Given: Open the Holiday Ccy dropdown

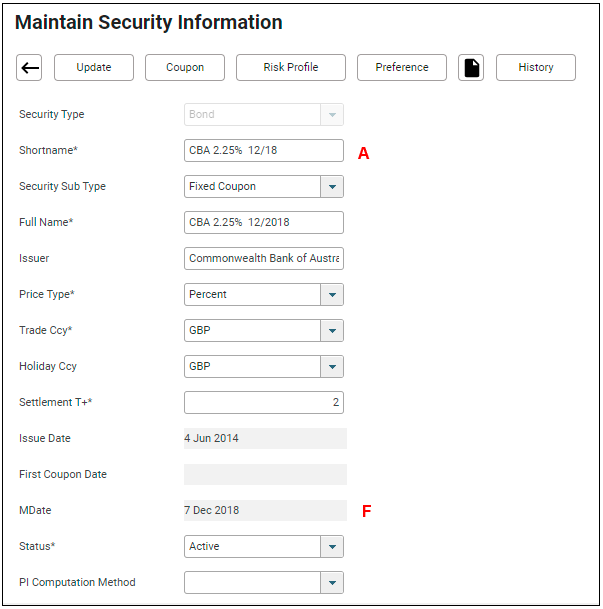Looking at the screenshot, I should point(332,367).
